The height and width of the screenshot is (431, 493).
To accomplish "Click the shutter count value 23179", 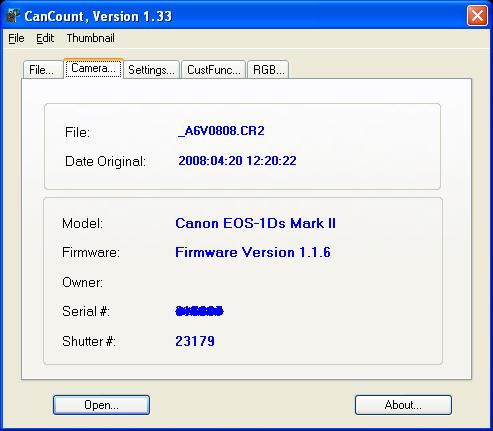I will coord(195,341).
